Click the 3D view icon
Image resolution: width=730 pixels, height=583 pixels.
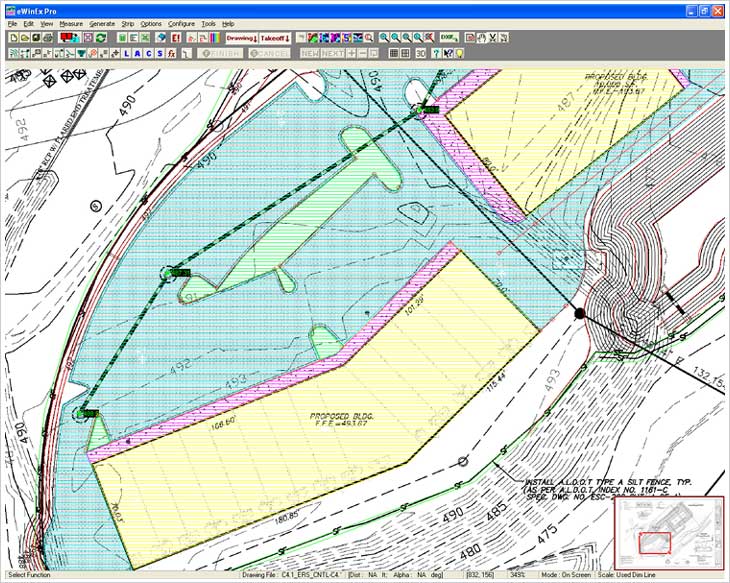[x=420, y=53]
